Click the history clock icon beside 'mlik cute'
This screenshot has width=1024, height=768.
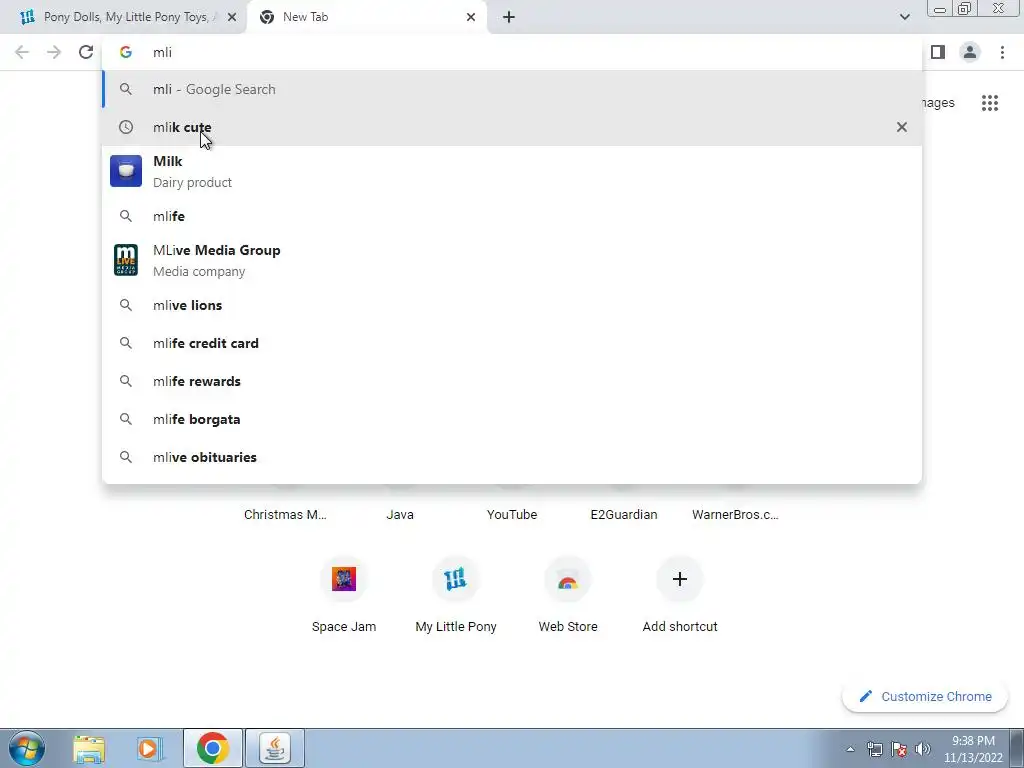coord(125,127)
